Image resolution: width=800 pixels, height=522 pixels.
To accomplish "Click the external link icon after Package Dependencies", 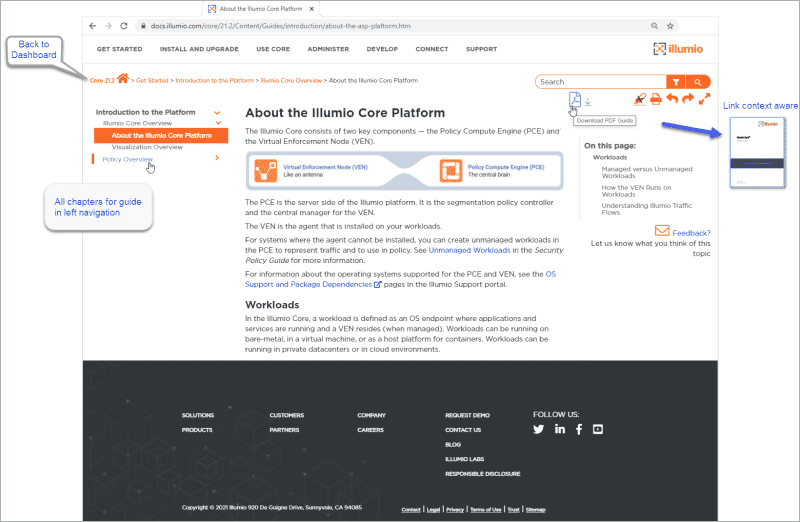I will pyautogui.click(x=378, y=285).
